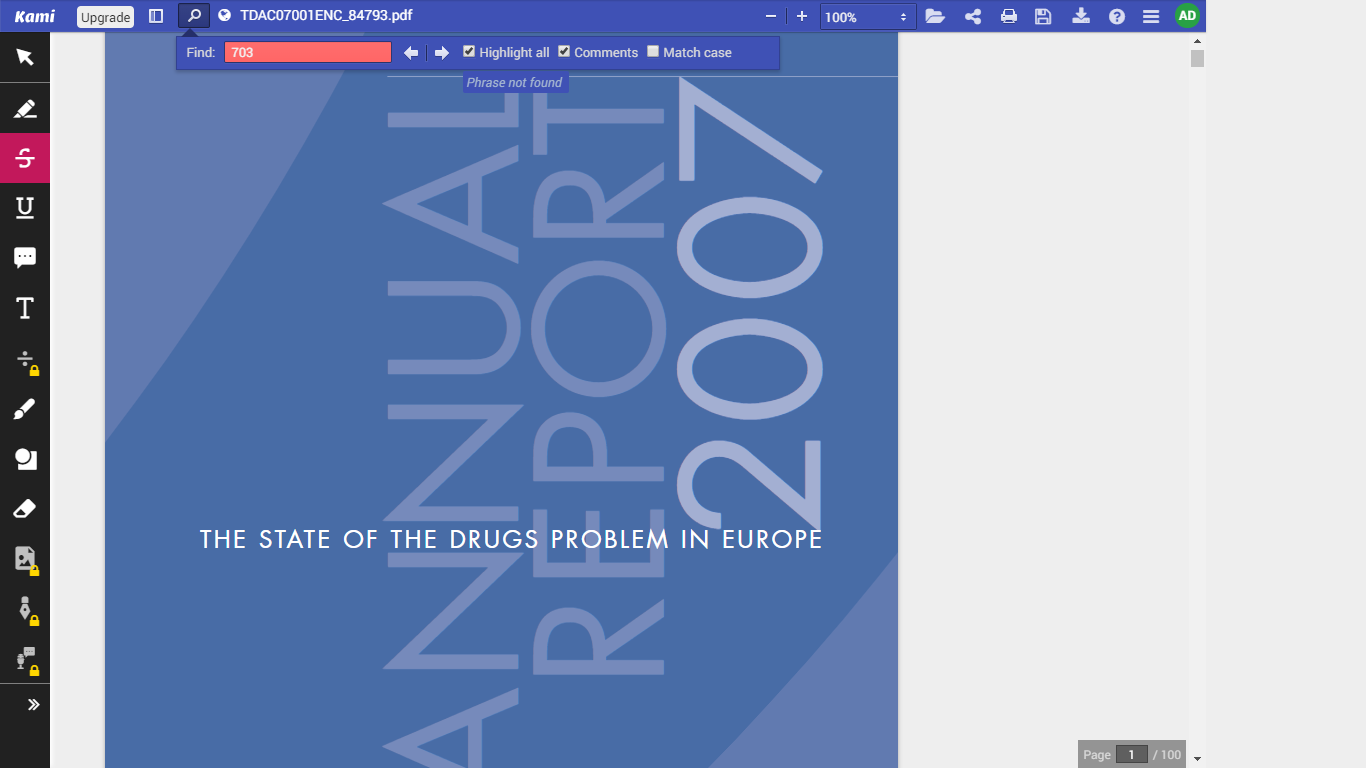Zoom in with the plus button
Screen dimensions: 1366x768
[802, 16]
